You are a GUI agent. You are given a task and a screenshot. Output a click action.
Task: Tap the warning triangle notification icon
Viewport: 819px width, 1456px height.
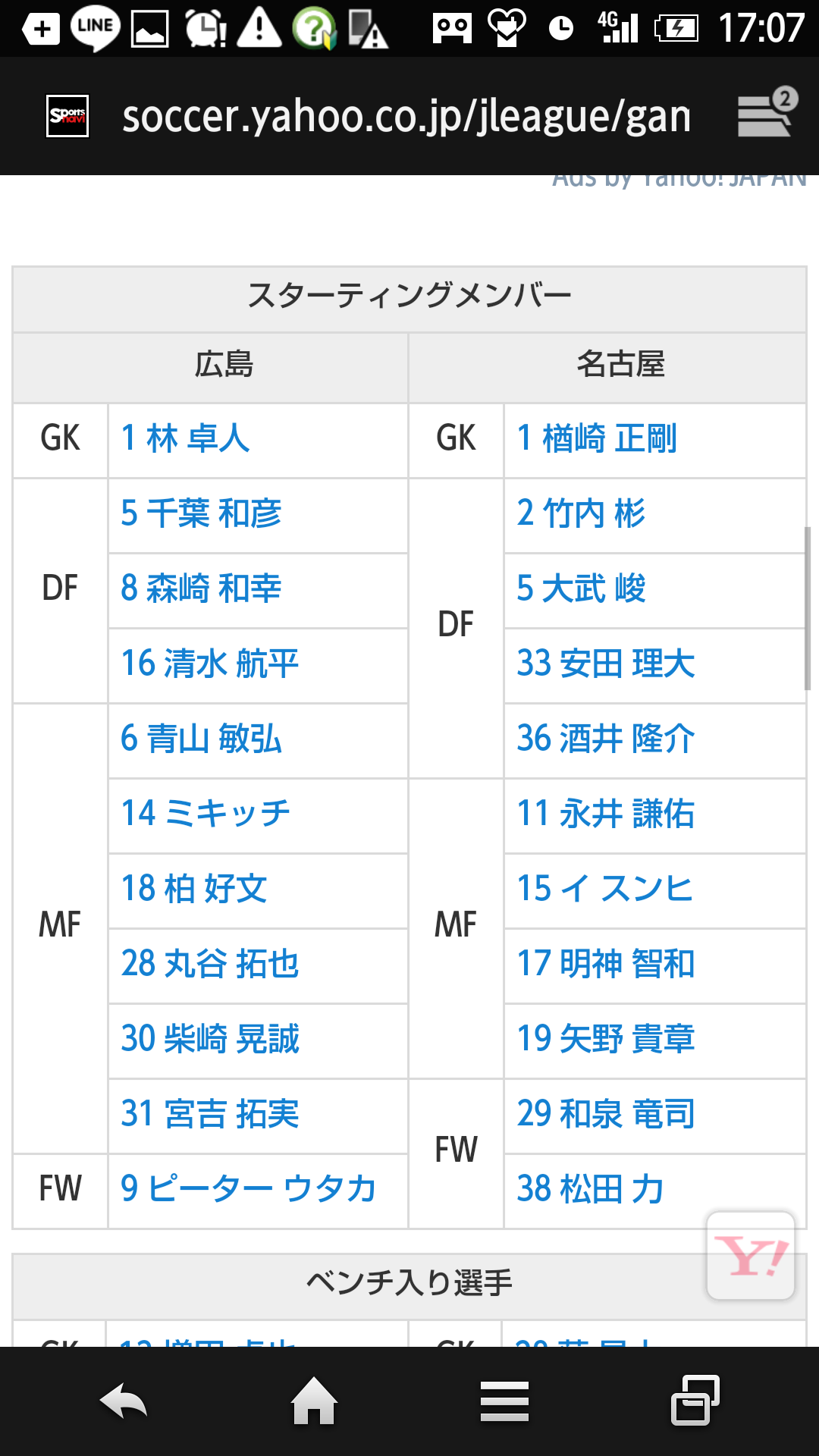(259, 29)
